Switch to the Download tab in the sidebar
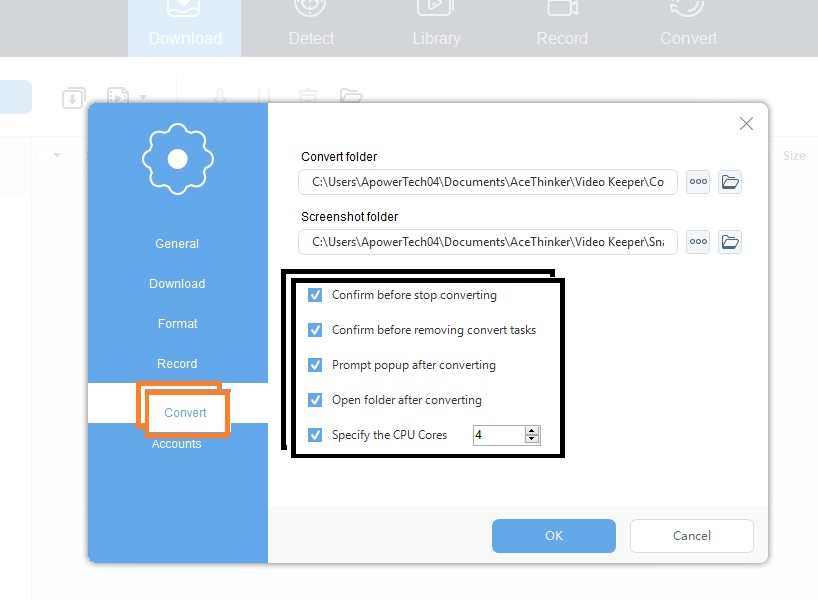This screenshot has width=818, height=600. click(177, 283)
